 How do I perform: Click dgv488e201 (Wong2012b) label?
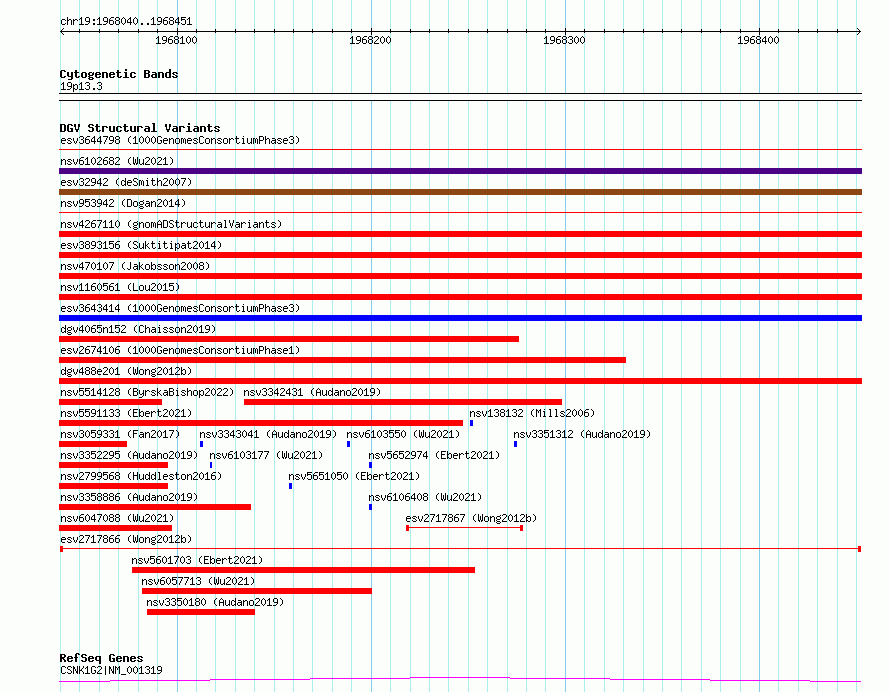click(126, 371)
